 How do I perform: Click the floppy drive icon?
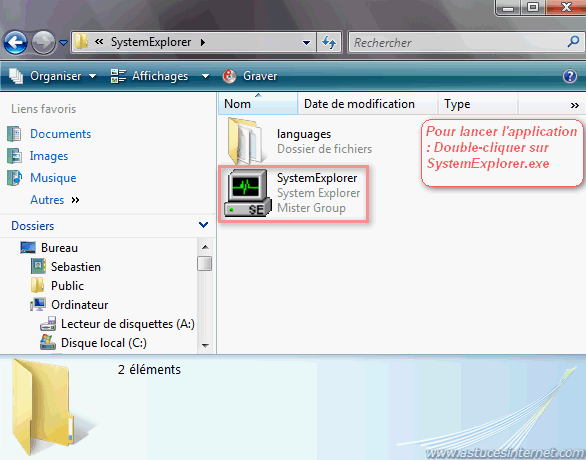click(48, 324)
